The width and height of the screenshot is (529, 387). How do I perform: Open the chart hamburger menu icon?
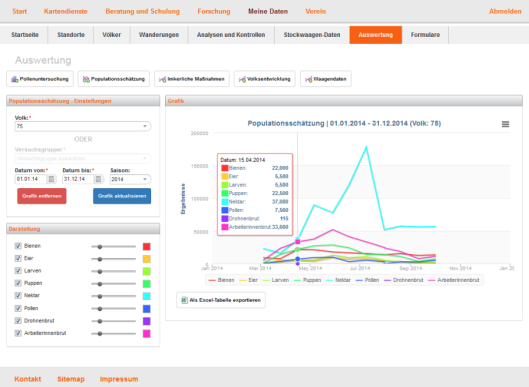point(505,124)
